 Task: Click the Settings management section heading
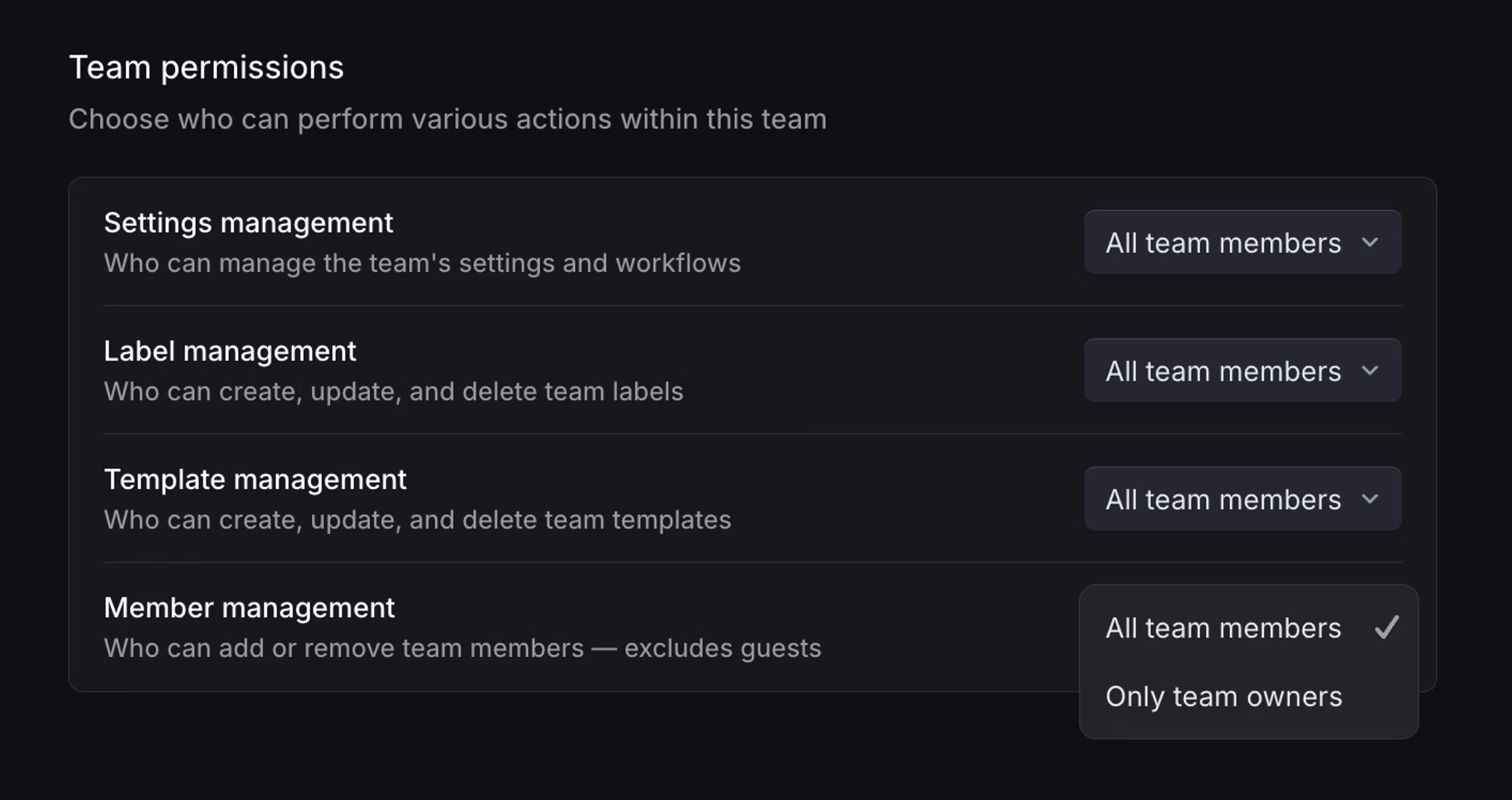pyautogui.click(x=248, y=223)
